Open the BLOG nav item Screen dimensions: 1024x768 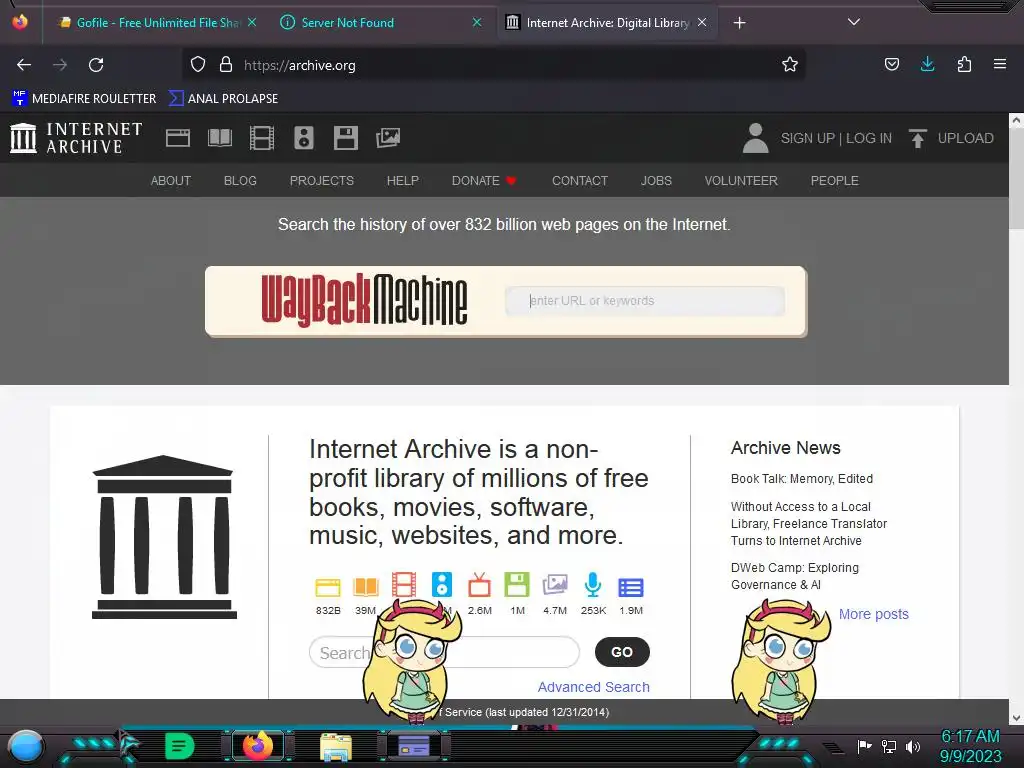coord(240,180)
